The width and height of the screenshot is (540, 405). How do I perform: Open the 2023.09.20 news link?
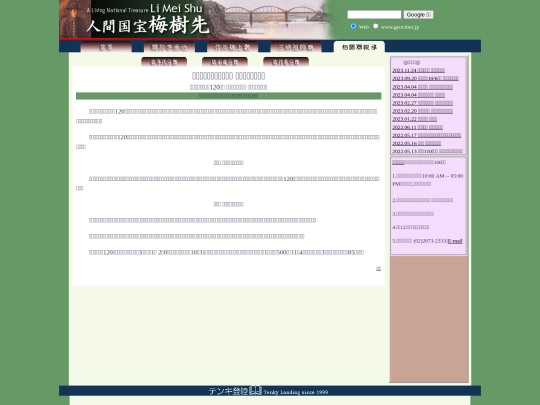[425, 79]
